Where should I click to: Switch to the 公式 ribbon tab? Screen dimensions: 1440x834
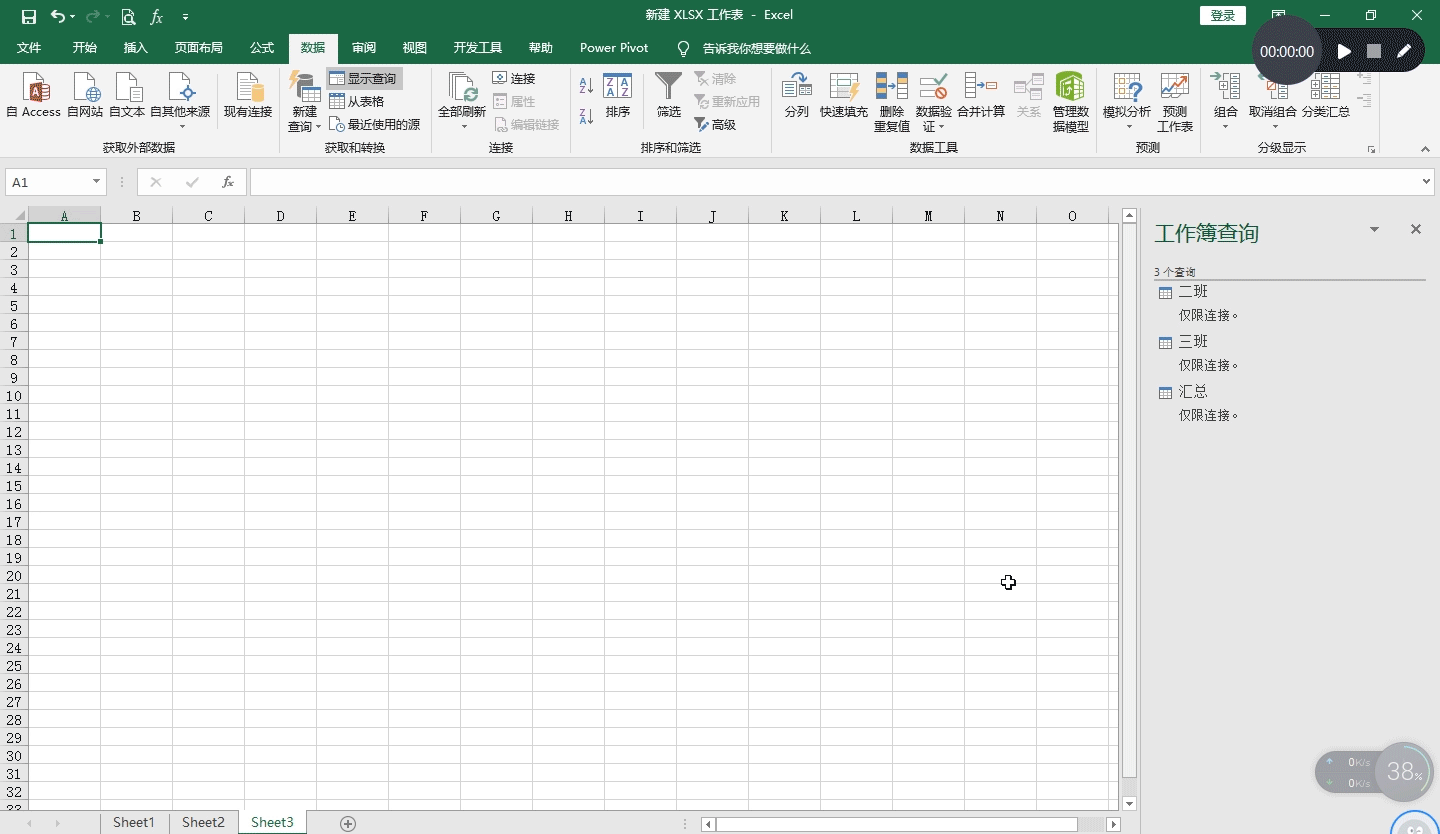click(262, 48)
